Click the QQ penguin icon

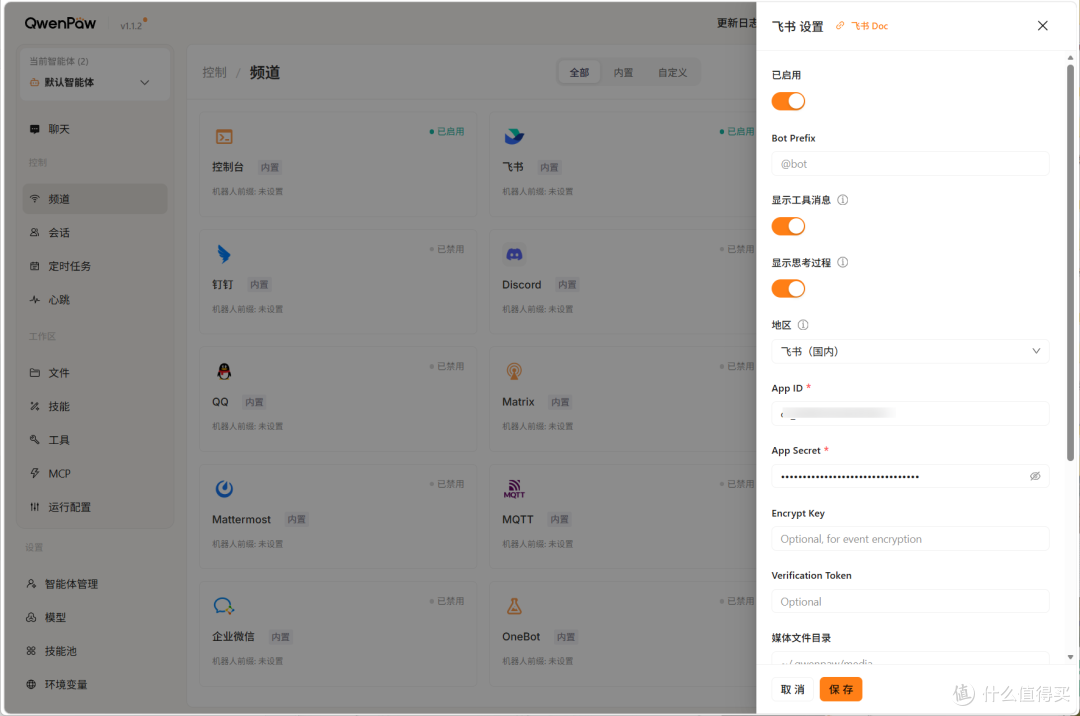[224, 372]
